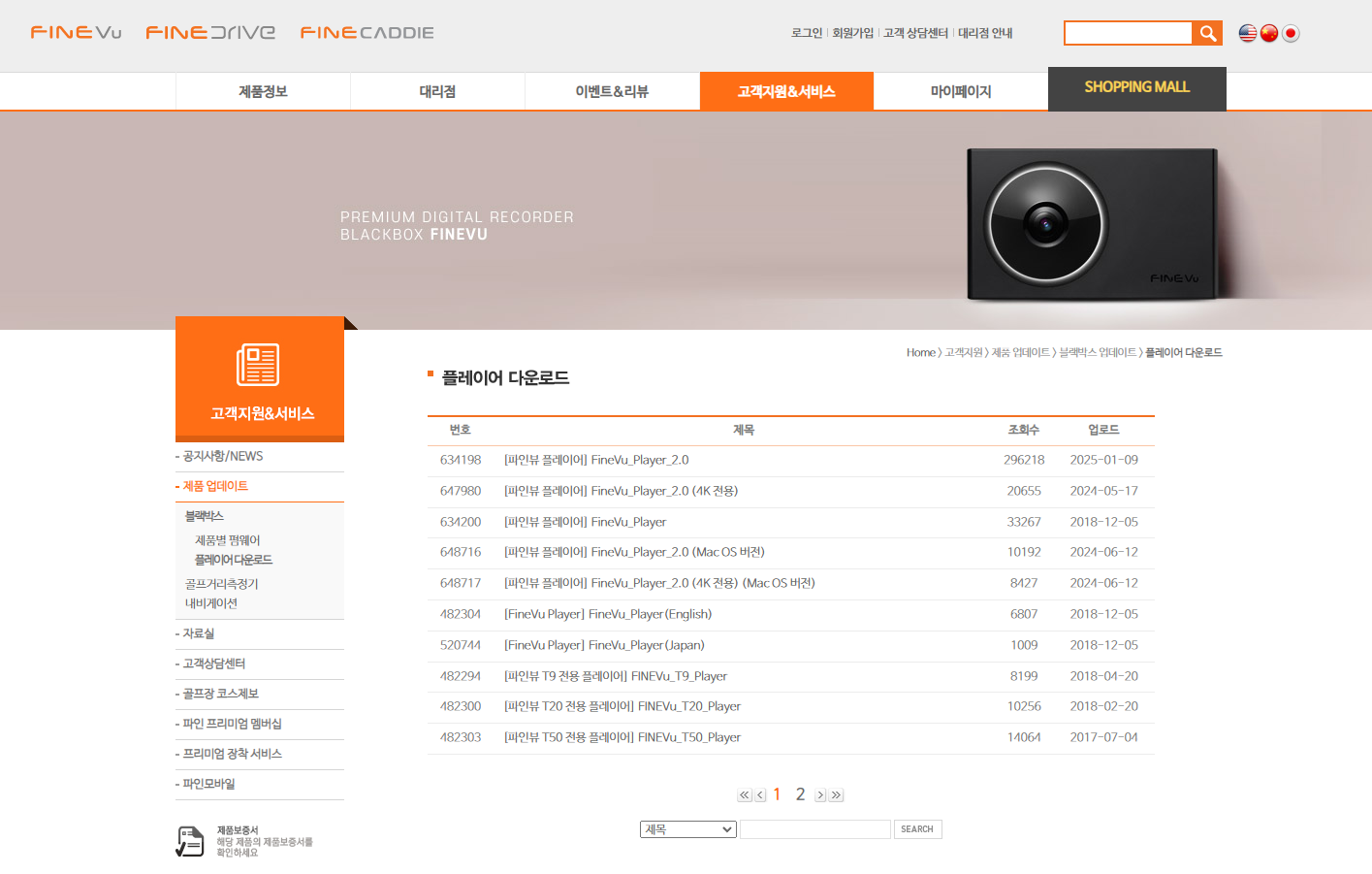
Task: Click the 대리점 안내 link
Action: [x=985, y=33]
